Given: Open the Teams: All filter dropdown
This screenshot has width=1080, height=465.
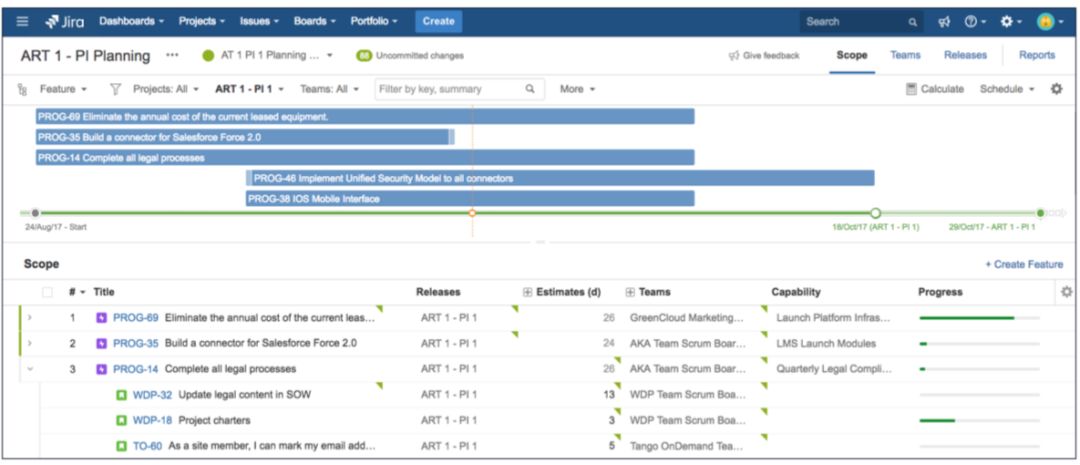Looking at the screenshot, I should (330, 89).
